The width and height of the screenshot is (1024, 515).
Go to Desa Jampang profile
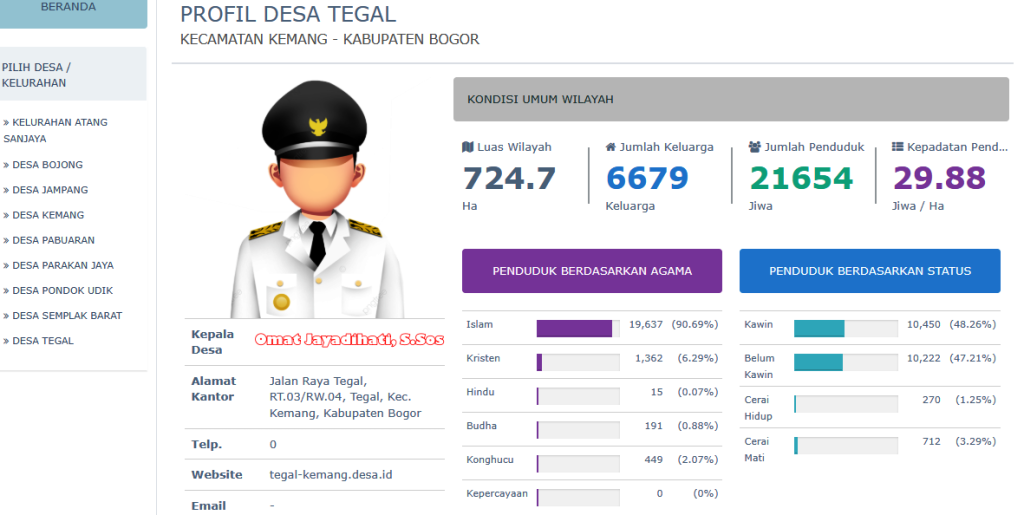coord(50,190)
